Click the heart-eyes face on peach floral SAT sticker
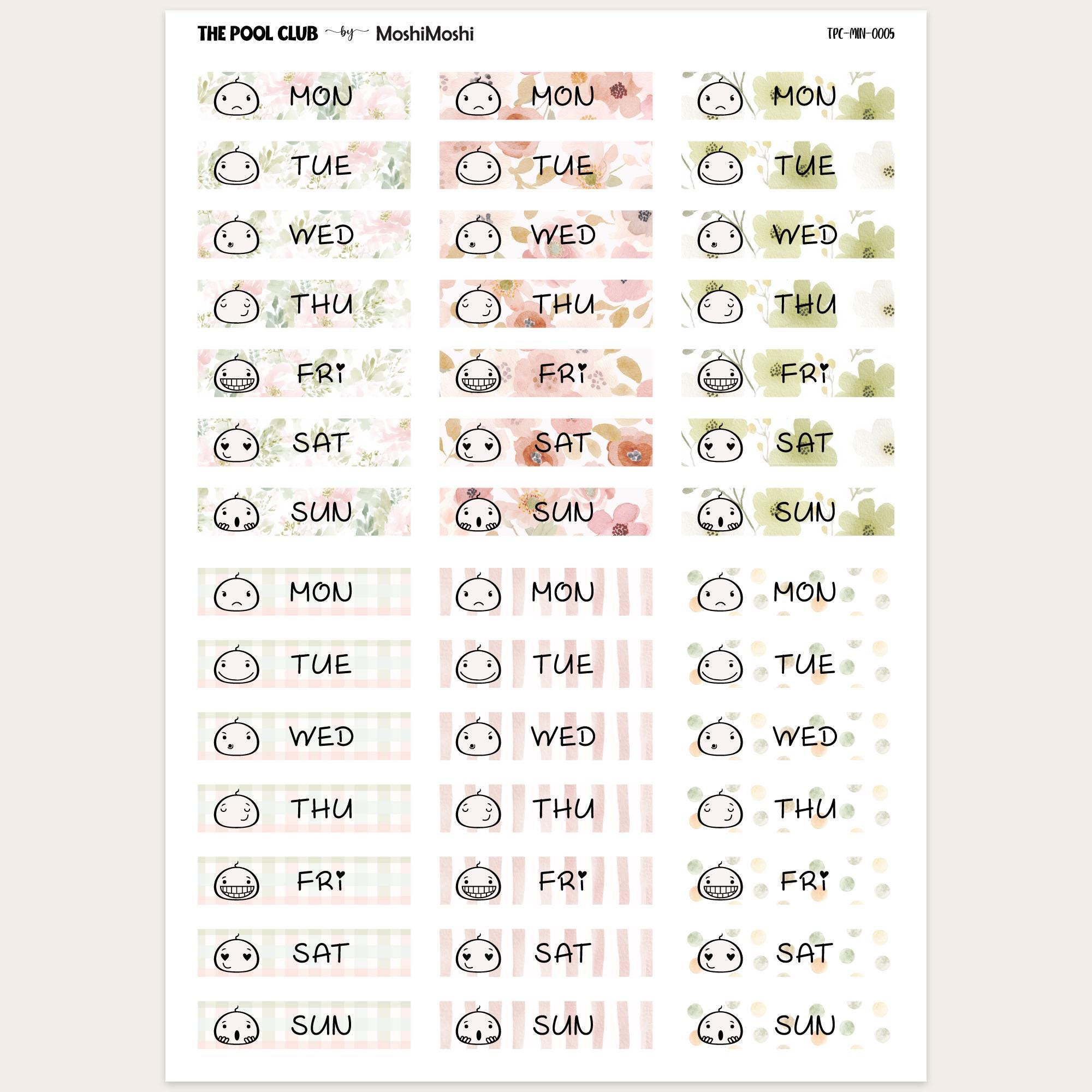The image size is (1092, 1092). coord(478,443)
